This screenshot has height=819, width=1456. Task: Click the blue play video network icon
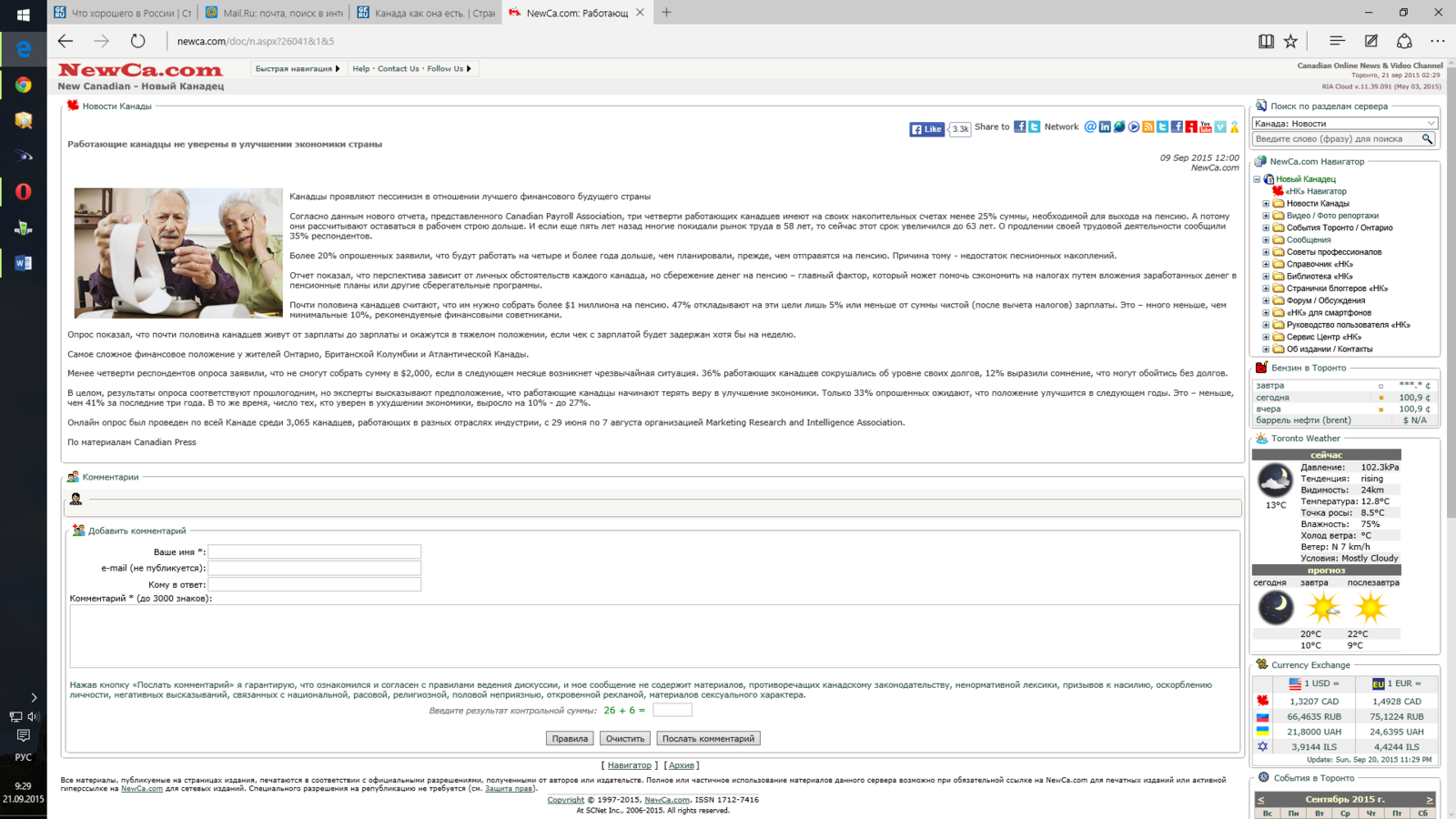(1134, 126)
